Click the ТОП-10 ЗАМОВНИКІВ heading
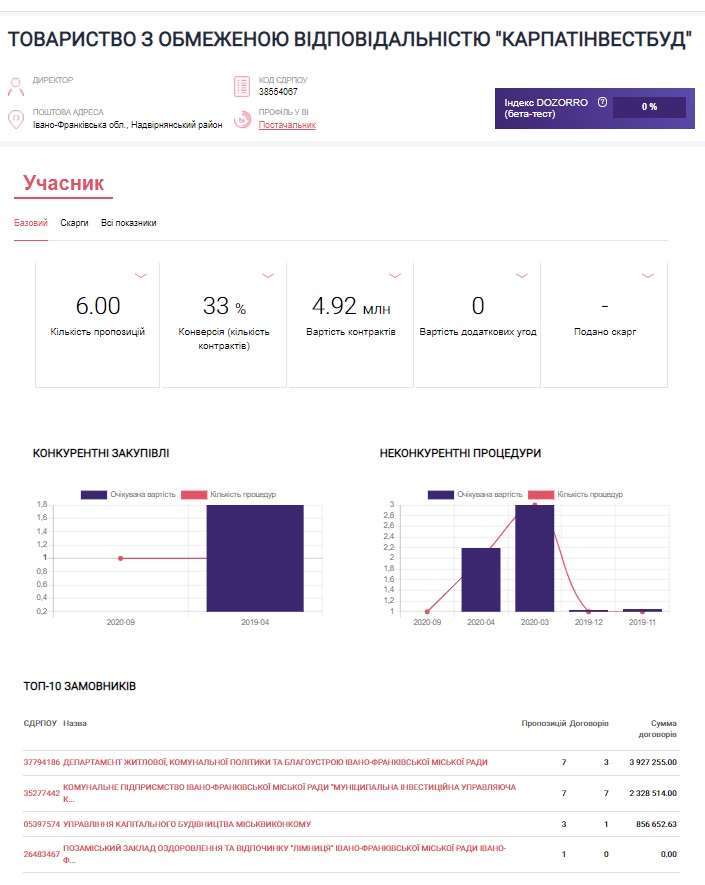The width and height of the screenshot is (705, 885). [80, 686]
